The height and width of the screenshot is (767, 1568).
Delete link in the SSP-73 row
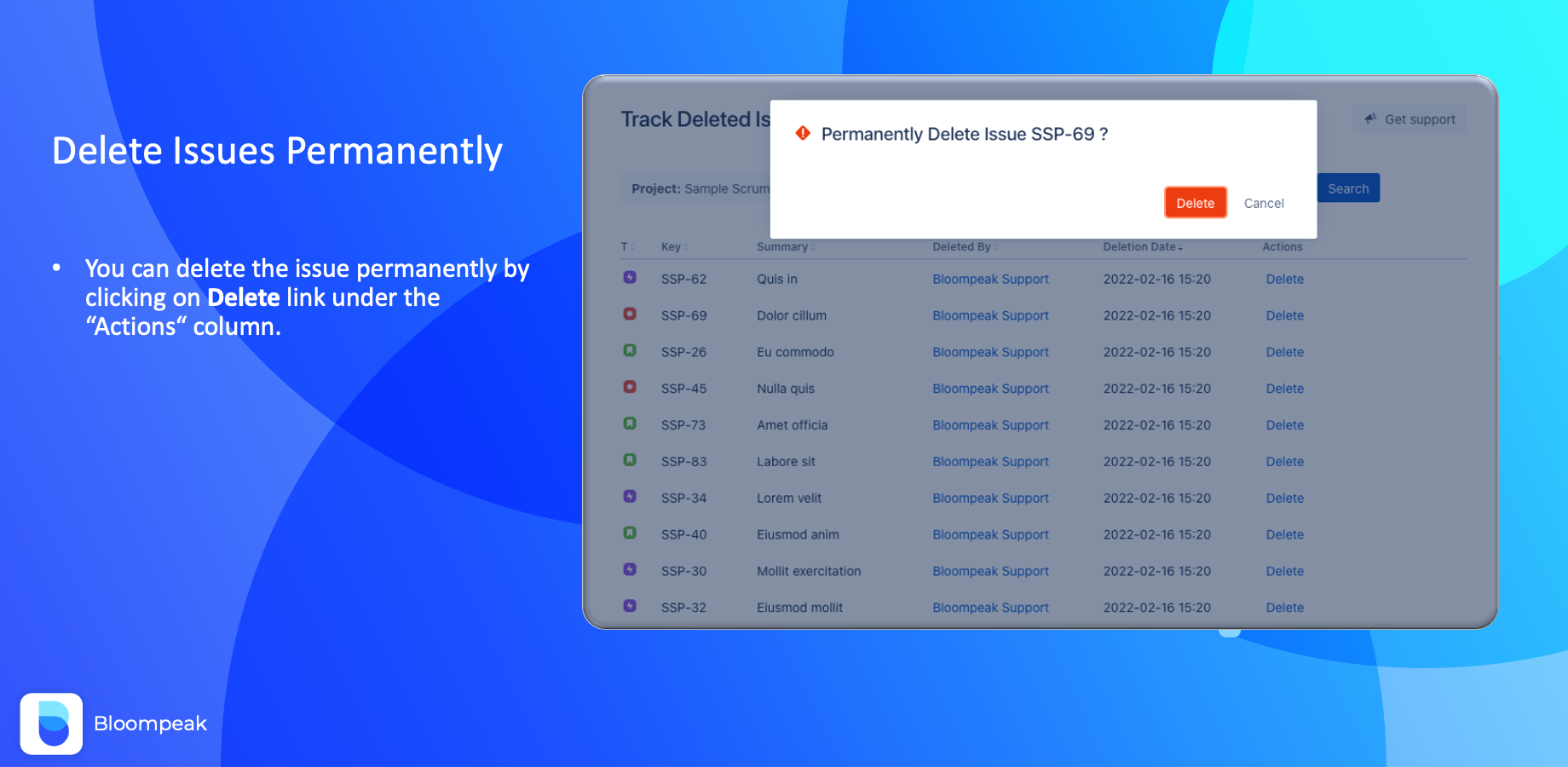tap(1284, 425)
